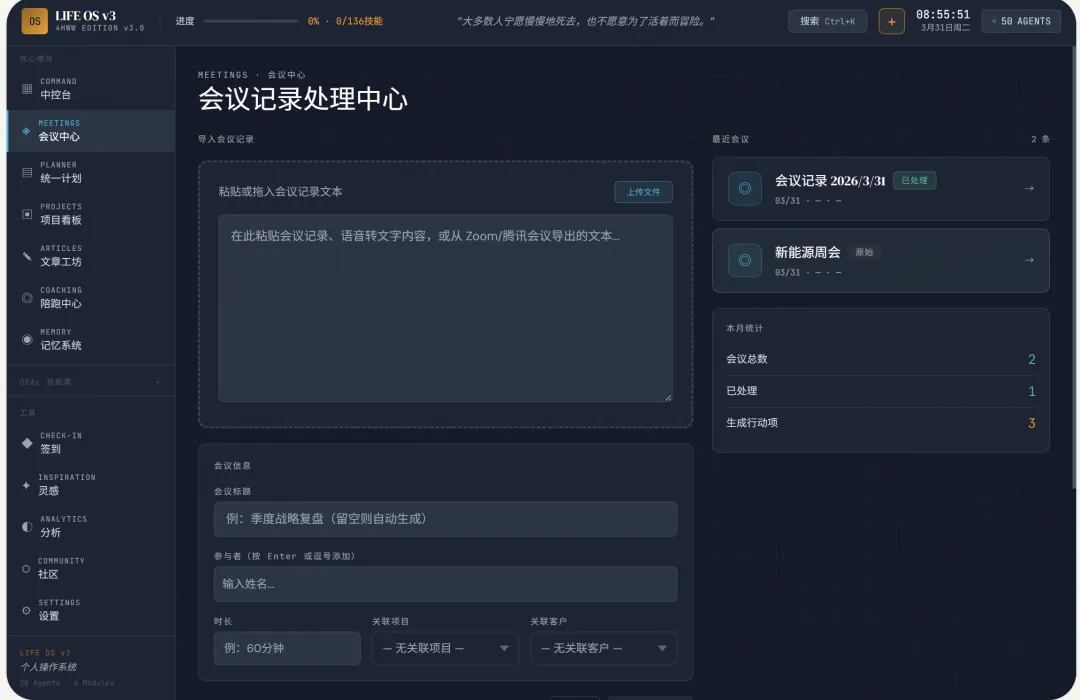Image resolution: width=1080 pixels, height=700 pixels.
Task: Click the Inspiration 灵感 sparkle icon
Action: click(x=26, y=485)
